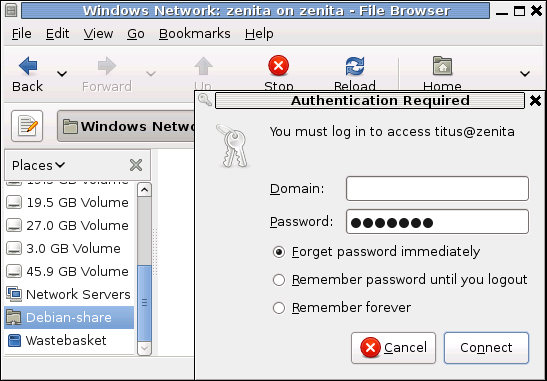Expand the Back history dropdown arrow
This screenshot has height=381, width=547.
[62, 74]
